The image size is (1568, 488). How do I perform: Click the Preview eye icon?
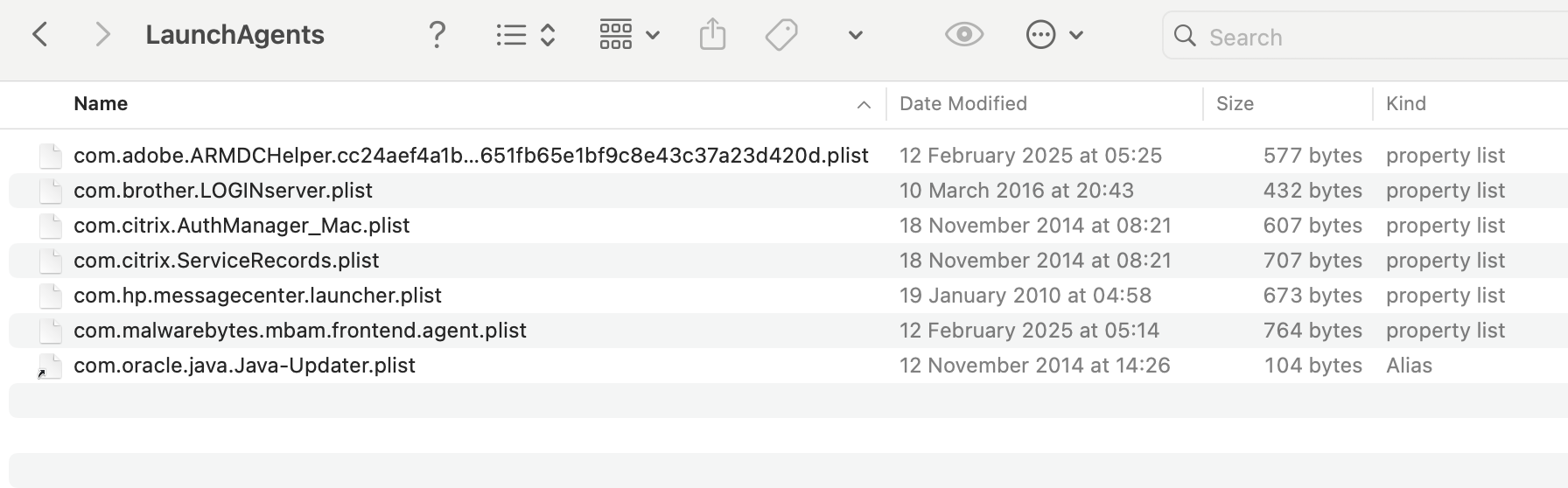tap(964, 35)
